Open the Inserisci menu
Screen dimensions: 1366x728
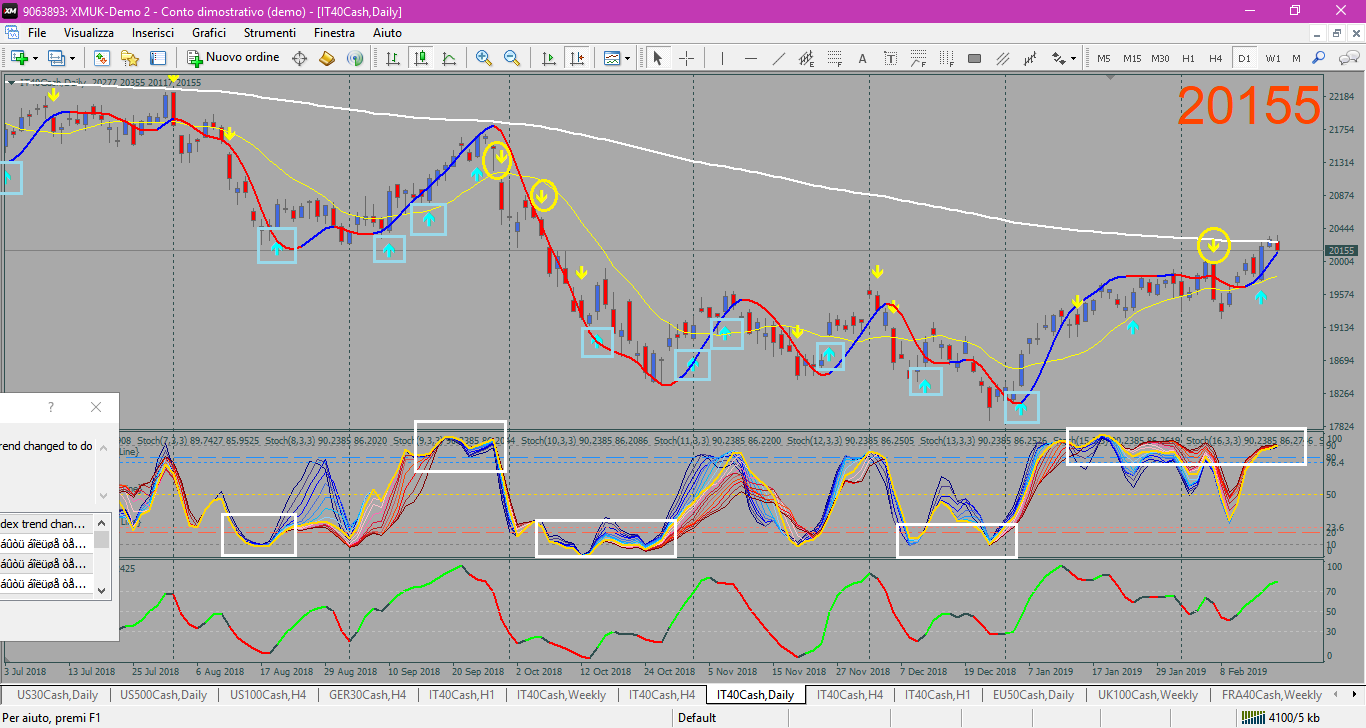tap(153, 33)
